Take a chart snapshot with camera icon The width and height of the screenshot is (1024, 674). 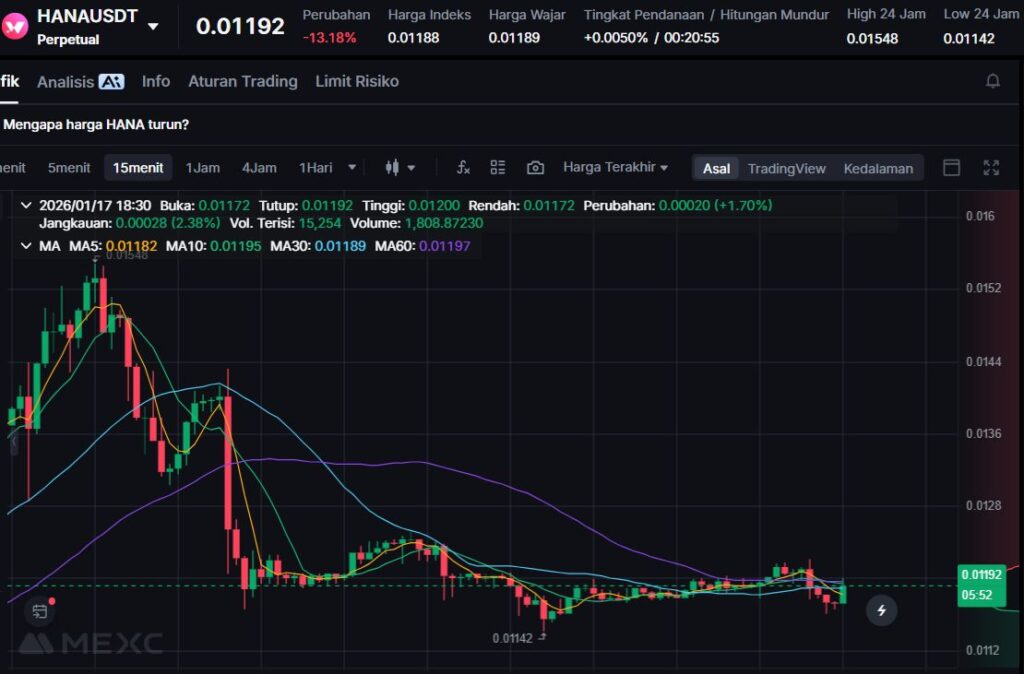(536, 168)
